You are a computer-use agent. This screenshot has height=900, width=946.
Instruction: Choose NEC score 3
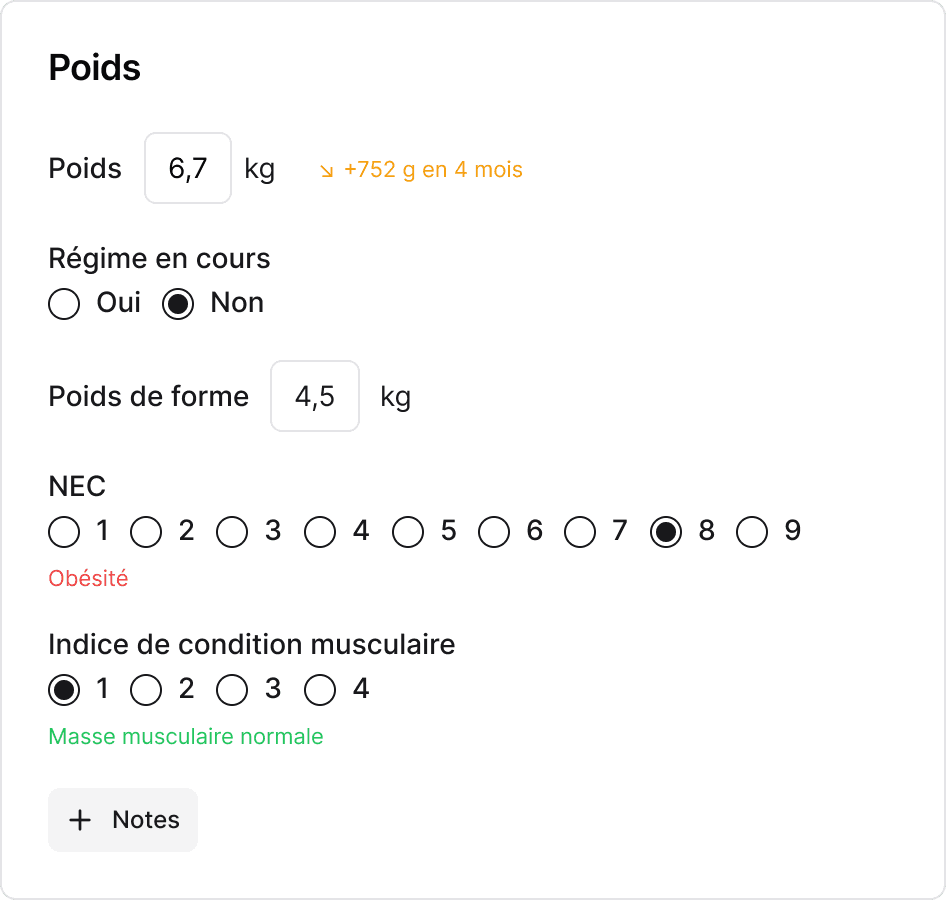(233, 532)
